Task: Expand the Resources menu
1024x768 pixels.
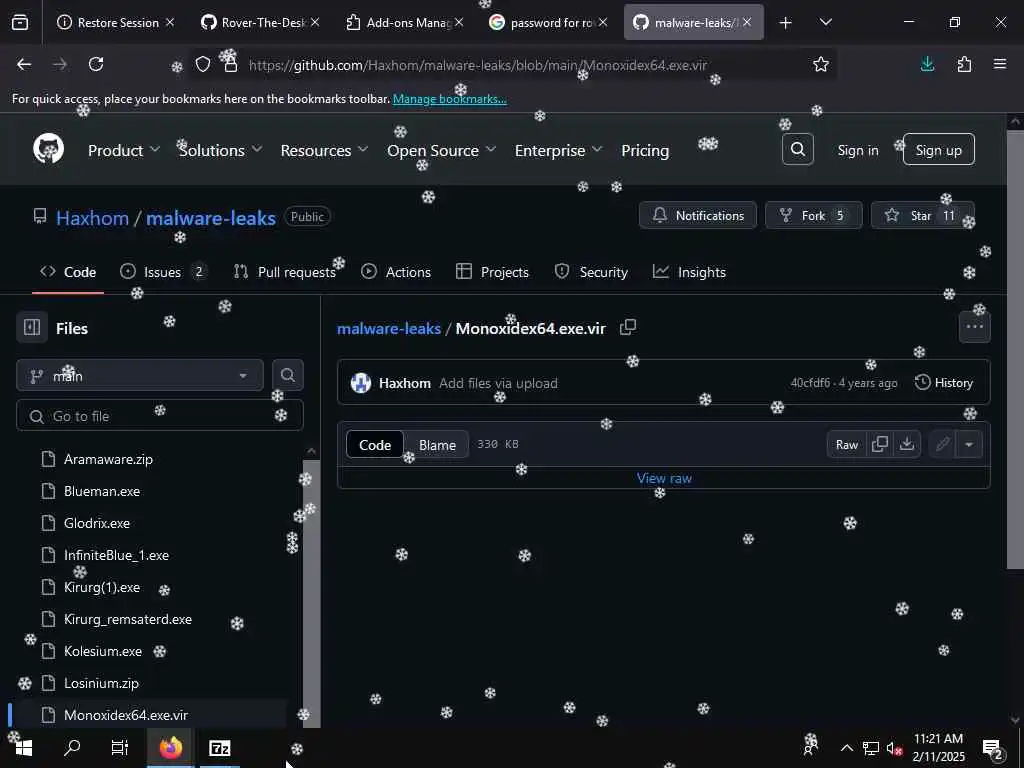Action: coord(324,150)
